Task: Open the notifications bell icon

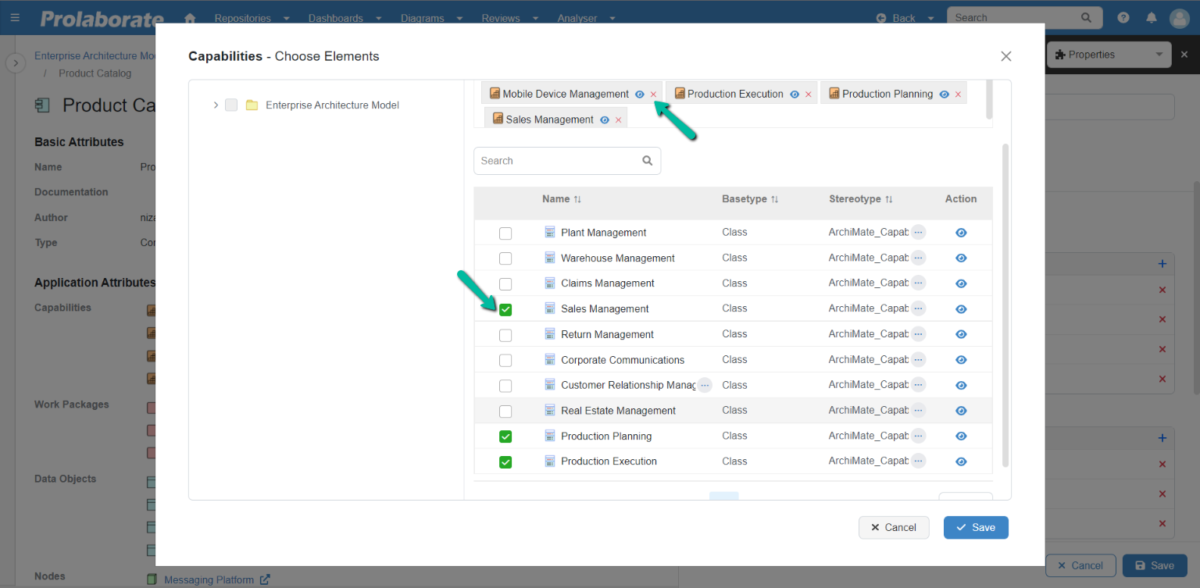Action: point(1153,17)
